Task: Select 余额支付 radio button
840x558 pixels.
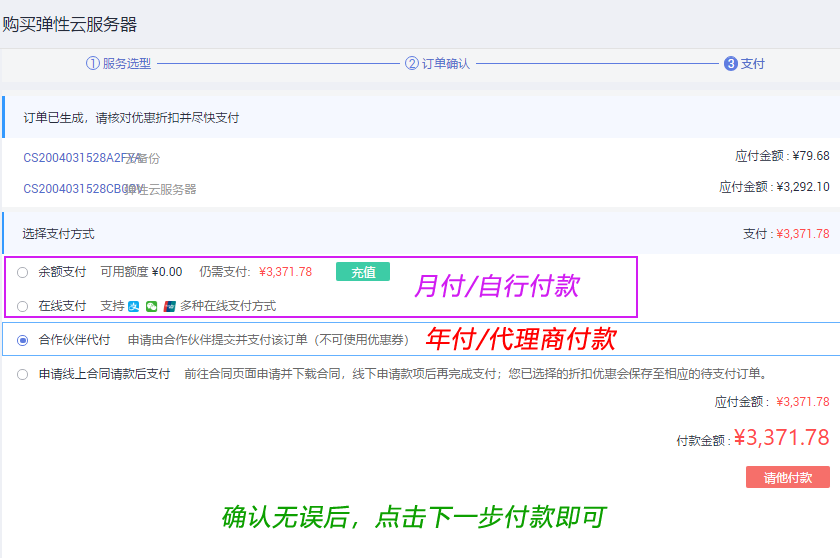Action: click(23, 272)
